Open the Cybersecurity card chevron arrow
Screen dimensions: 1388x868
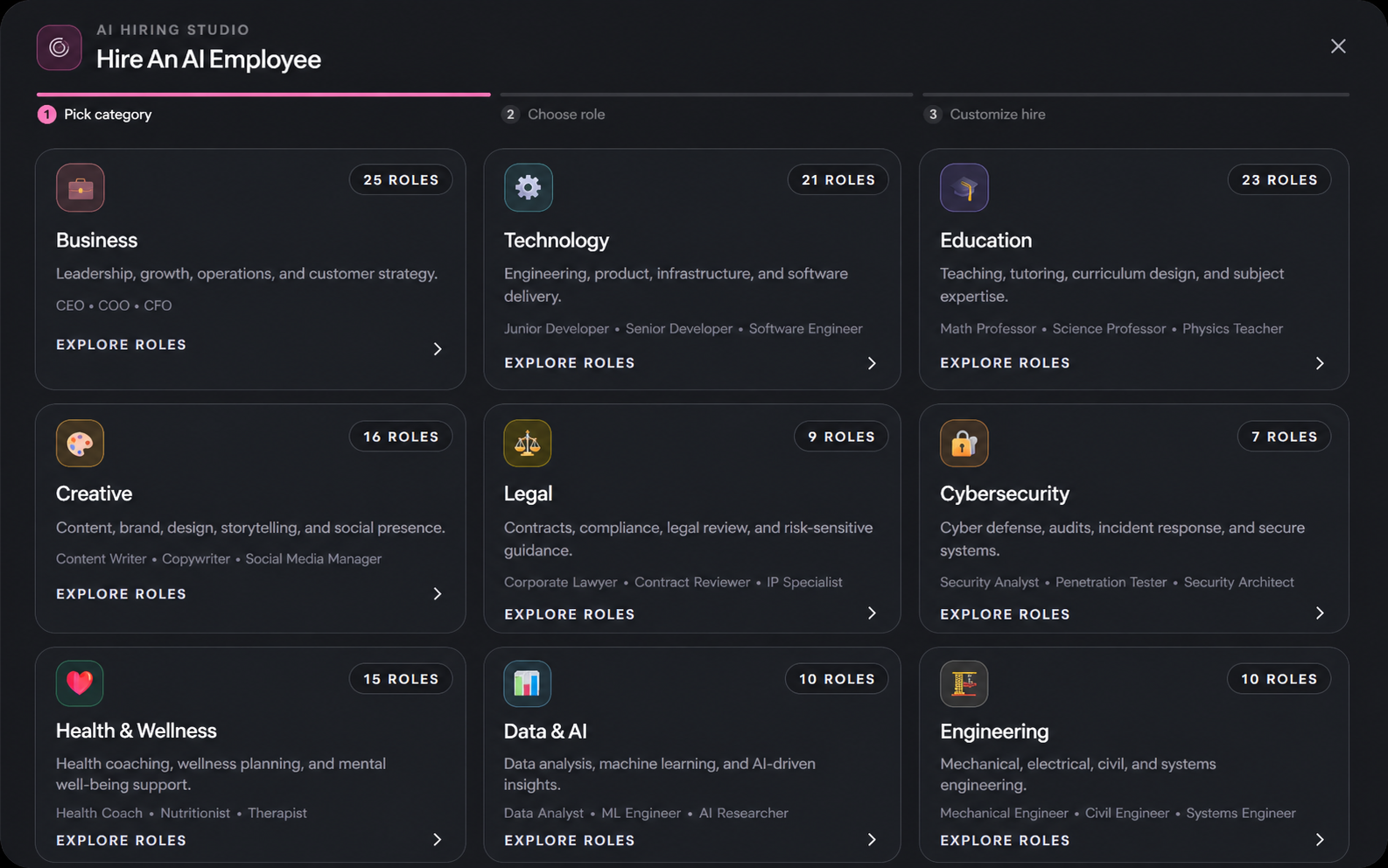(1320, 613)
